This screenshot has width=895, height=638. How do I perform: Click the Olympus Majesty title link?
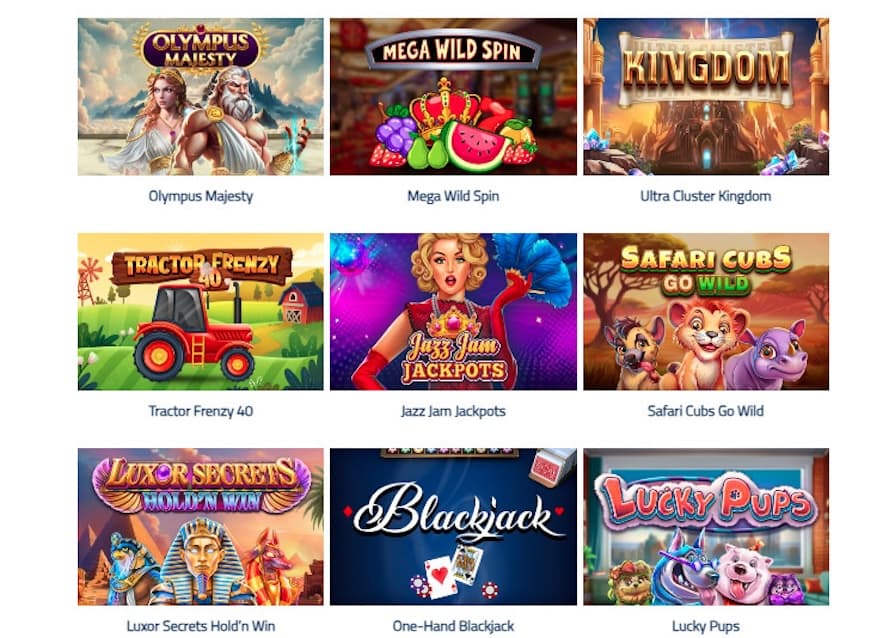(x=200, y=196)
